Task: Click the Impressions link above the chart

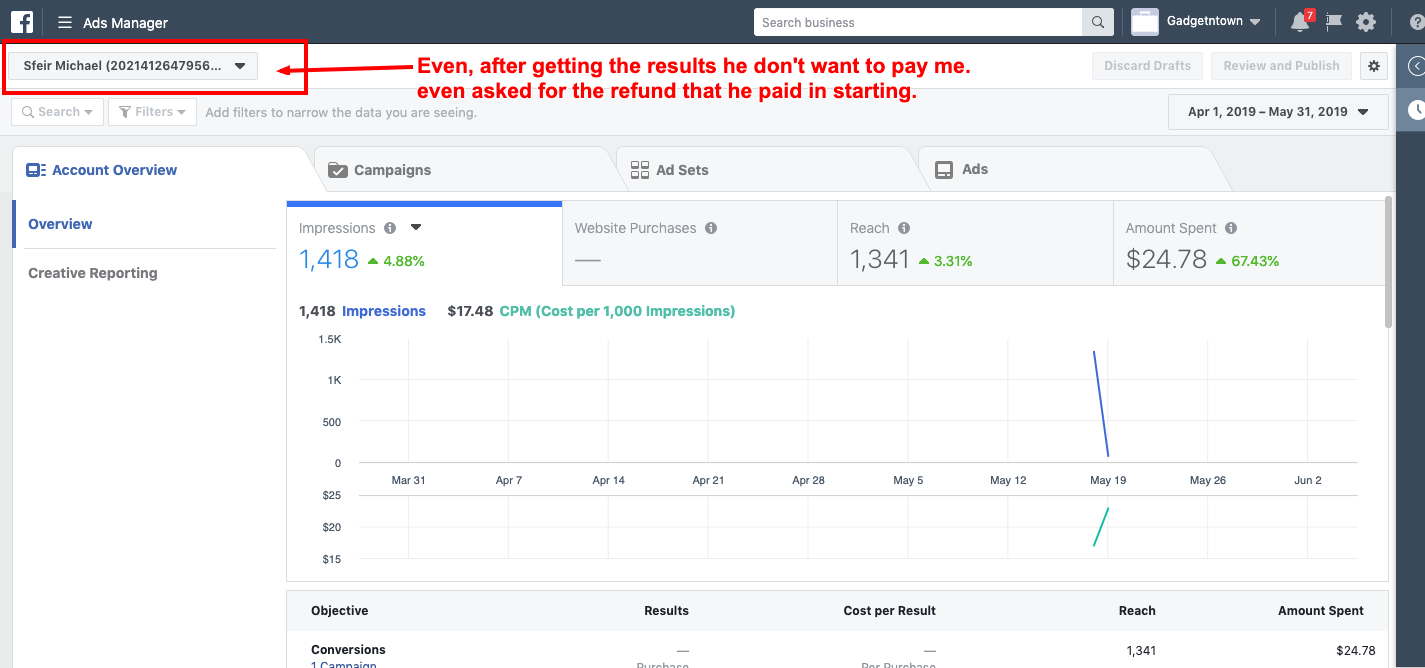Action: (384, 311)
